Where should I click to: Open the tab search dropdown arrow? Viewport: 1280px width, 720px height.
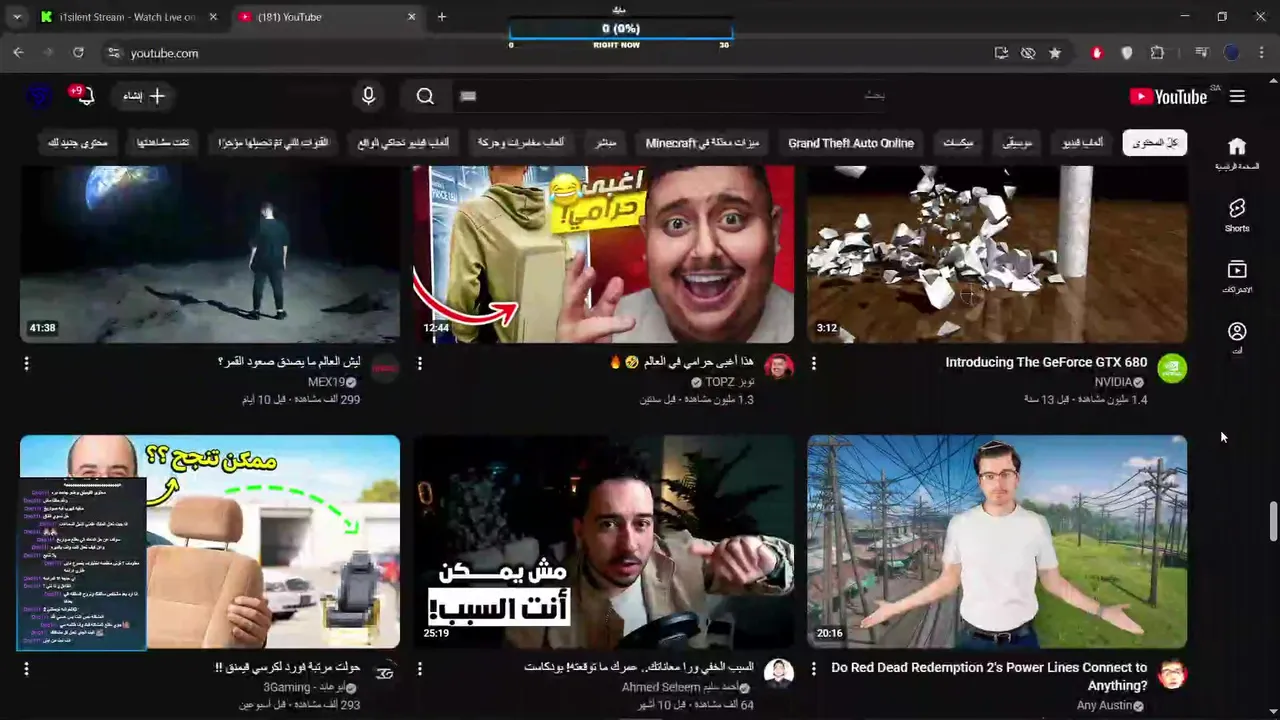(17, 17)
